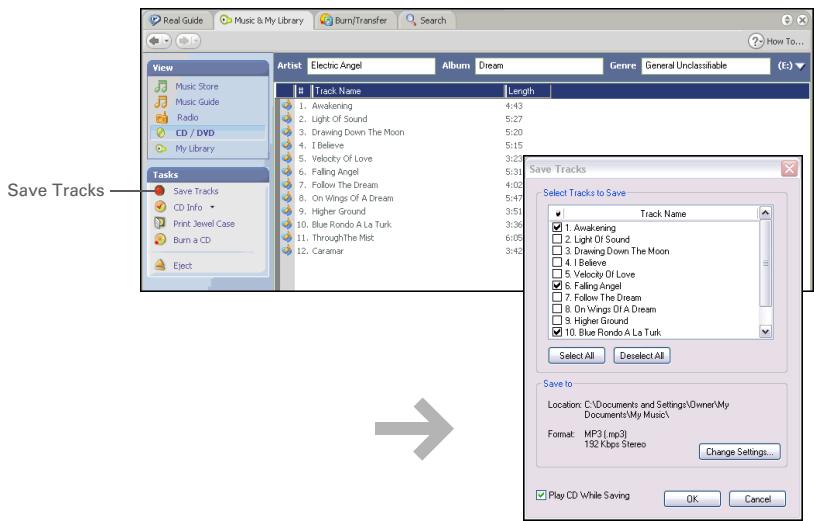Click the track icon beside Awakening
This screenshot has width=814, height=521.
point(287,105)
